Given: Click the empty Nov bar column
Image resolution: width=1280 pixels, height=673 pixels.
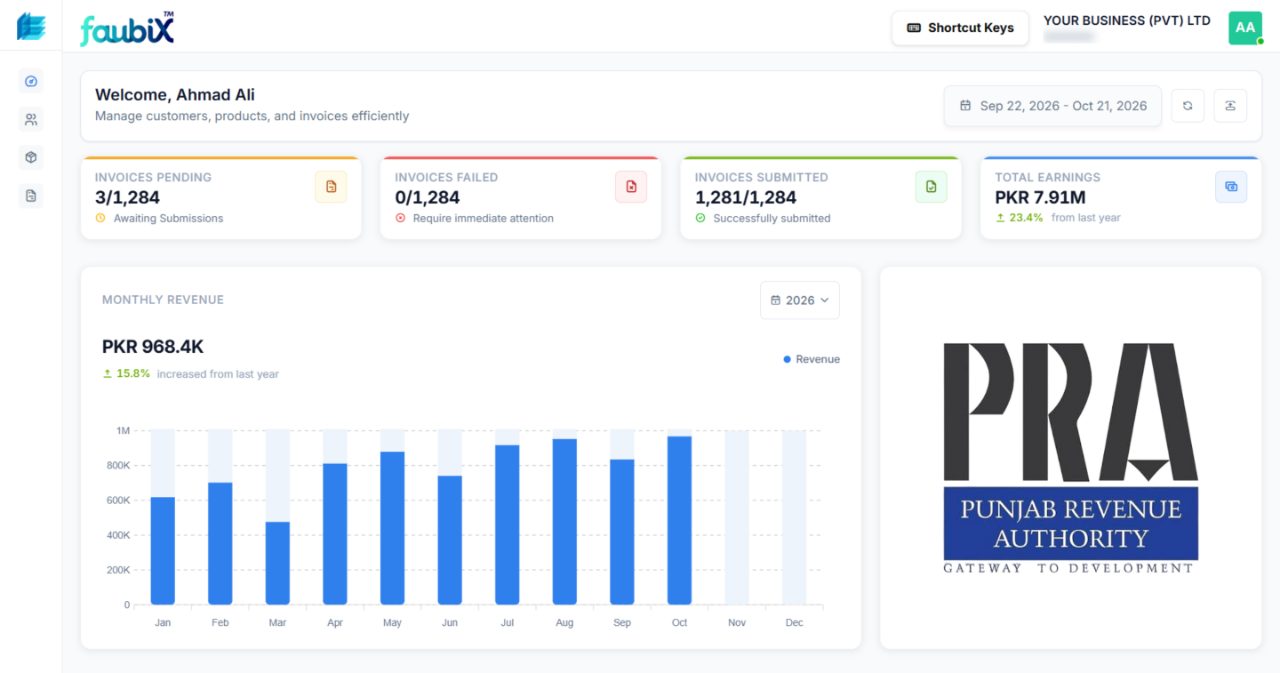Looking at the screenshot, I should click(737, 518).
